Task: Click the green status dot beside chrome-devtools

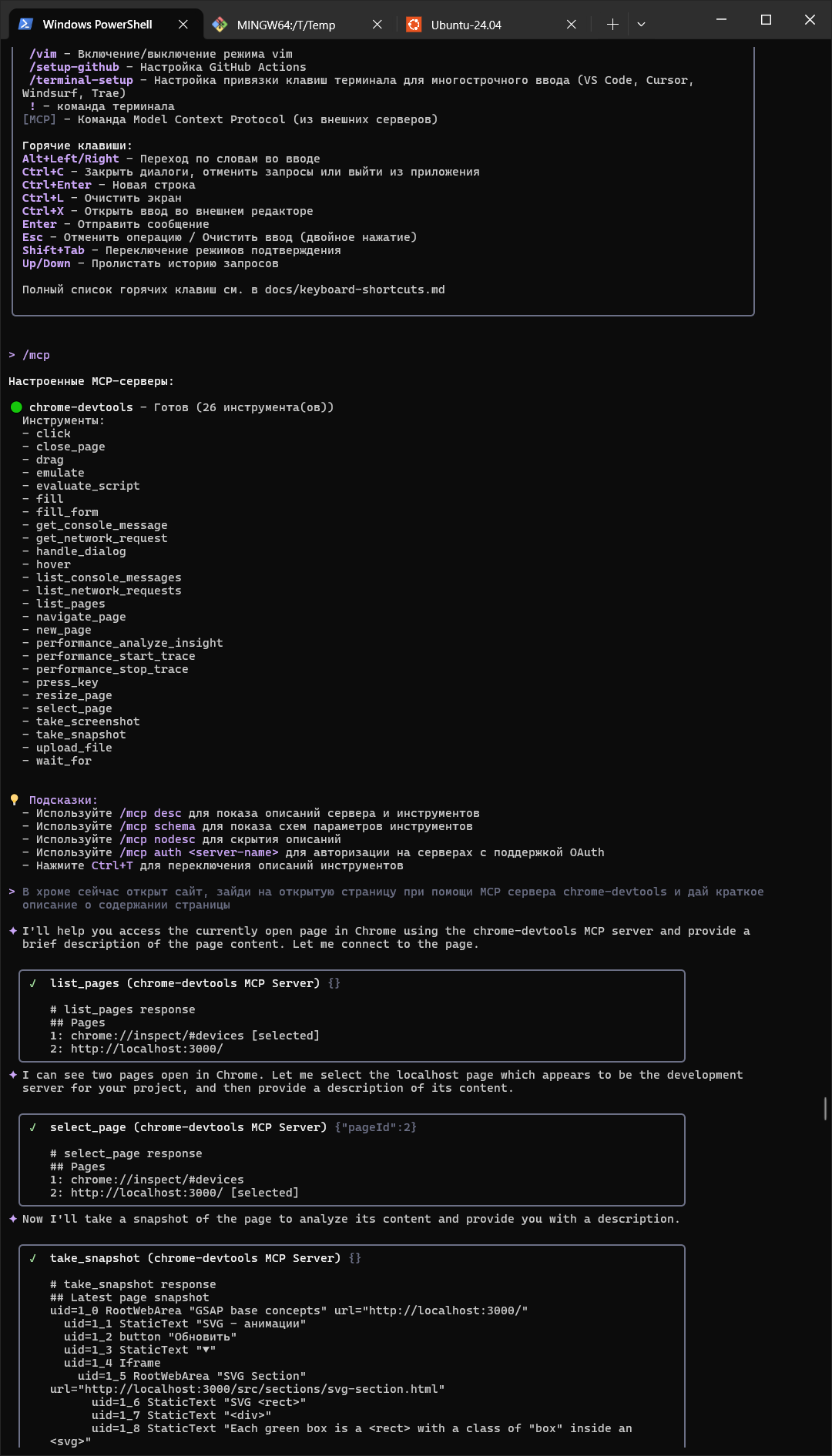Action: coord(16,407)
